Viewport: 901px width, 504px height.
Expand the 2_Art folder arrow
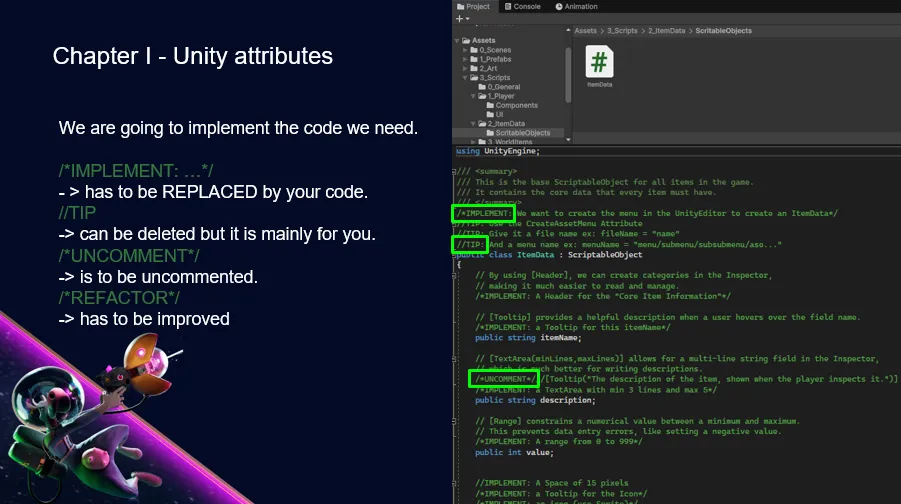(x=465, y=68)
